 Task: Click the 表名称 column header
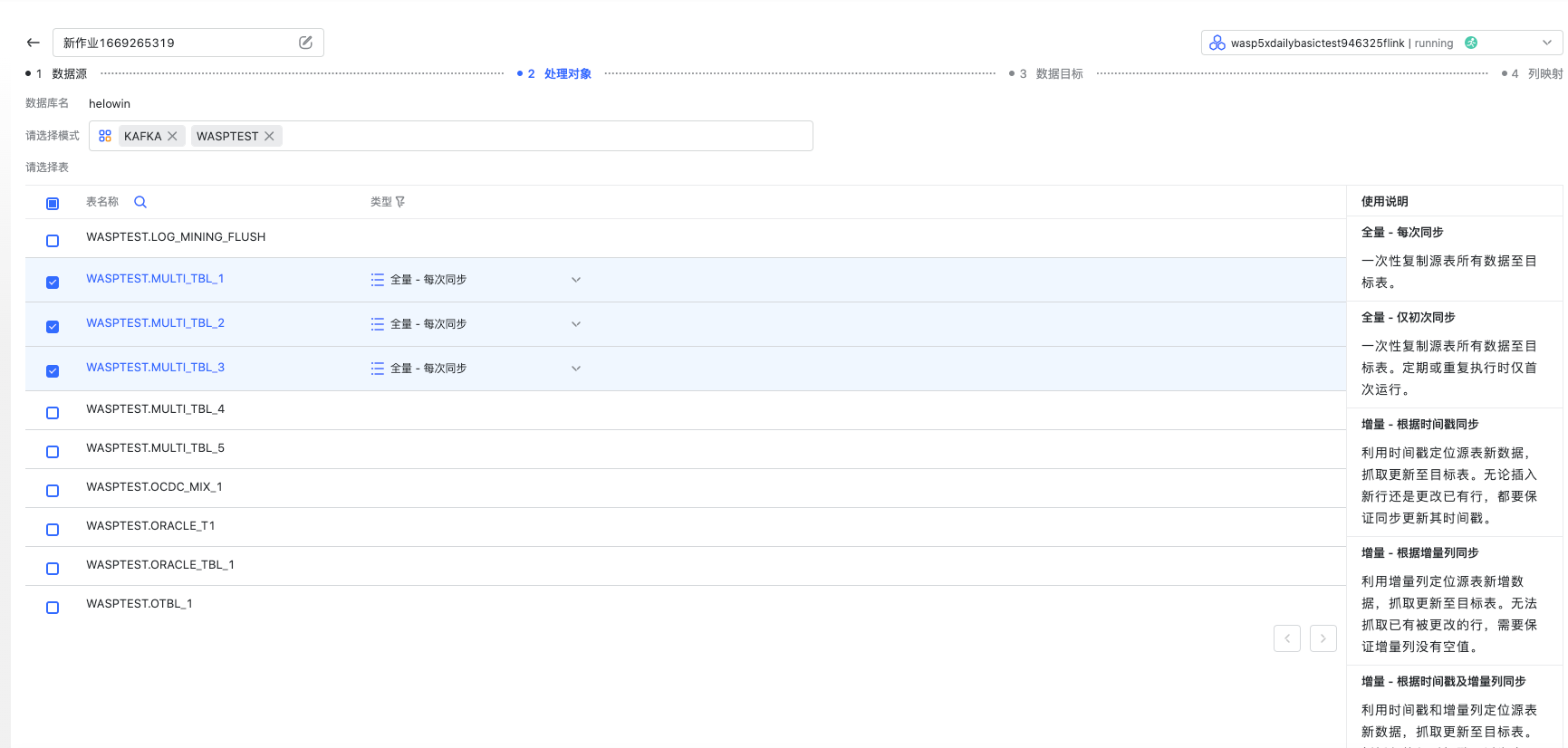[x=102, y=202]
